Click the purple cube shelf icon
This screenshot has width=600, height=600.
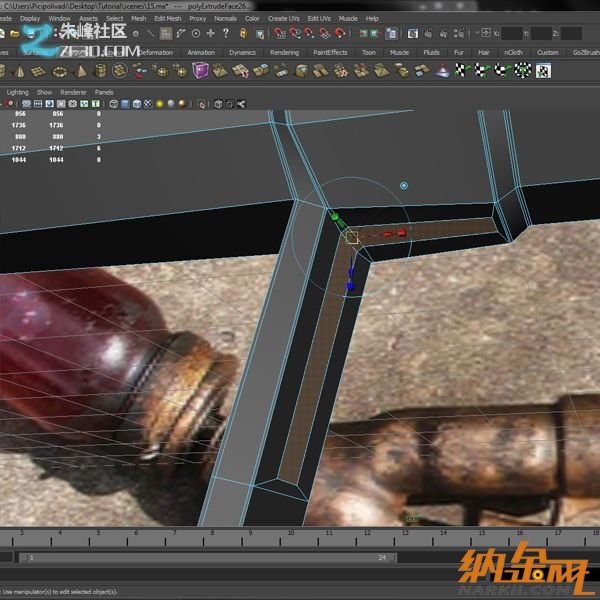(200, 70)
